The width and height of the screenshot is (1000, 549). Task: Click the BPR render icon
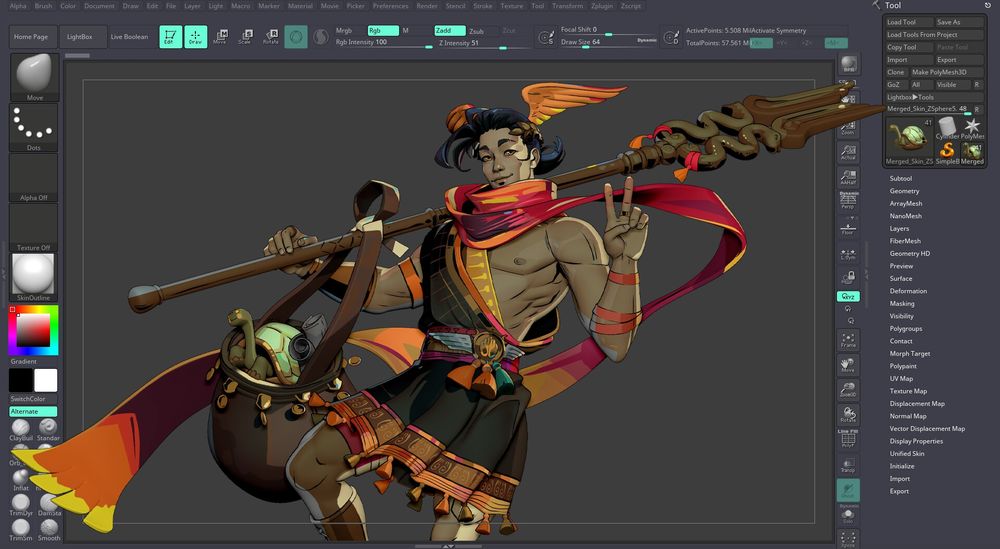click(848, 64)
